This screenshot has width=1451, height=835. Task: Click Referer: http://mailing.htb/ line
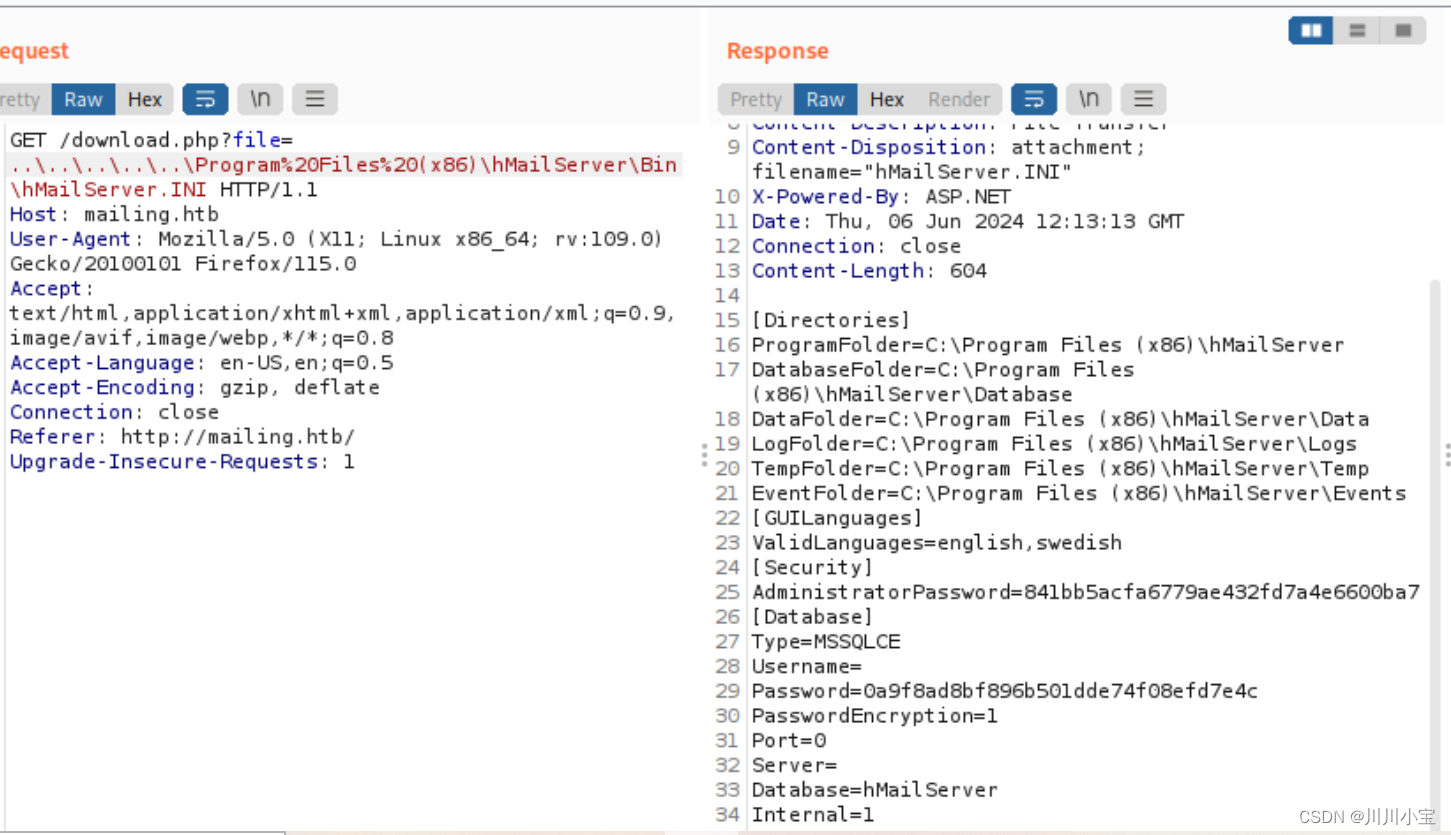point(182,437)
